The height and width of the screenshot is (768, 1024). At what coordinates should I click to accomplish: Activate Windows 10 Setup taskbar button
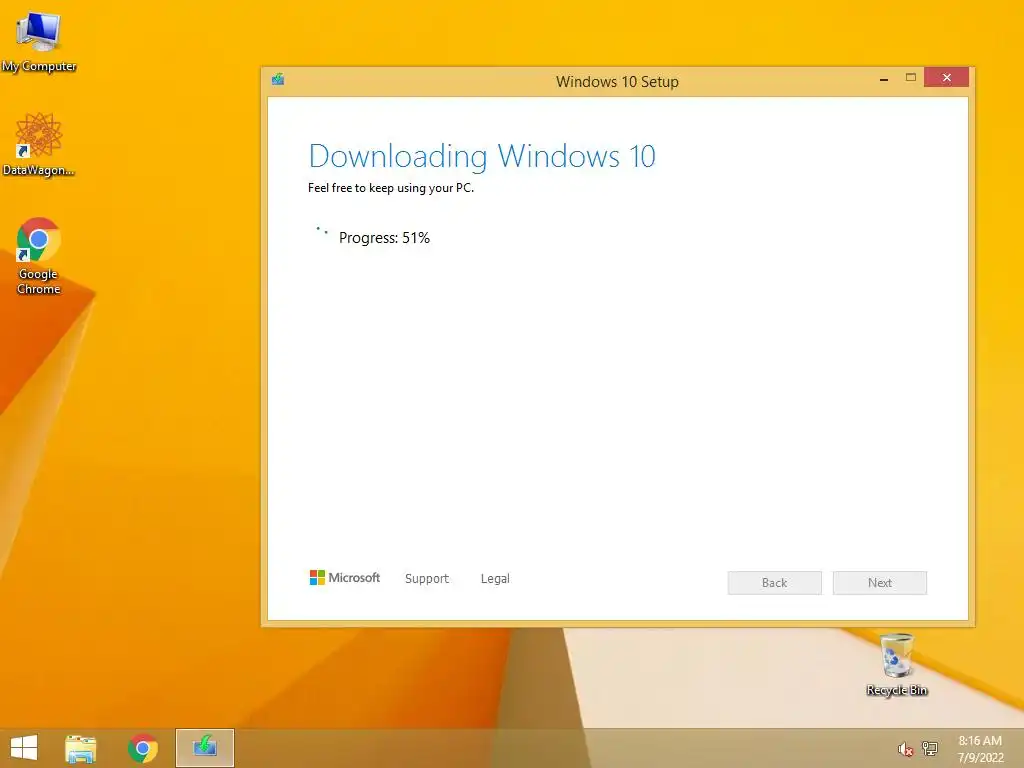click(x=204, y=748)
